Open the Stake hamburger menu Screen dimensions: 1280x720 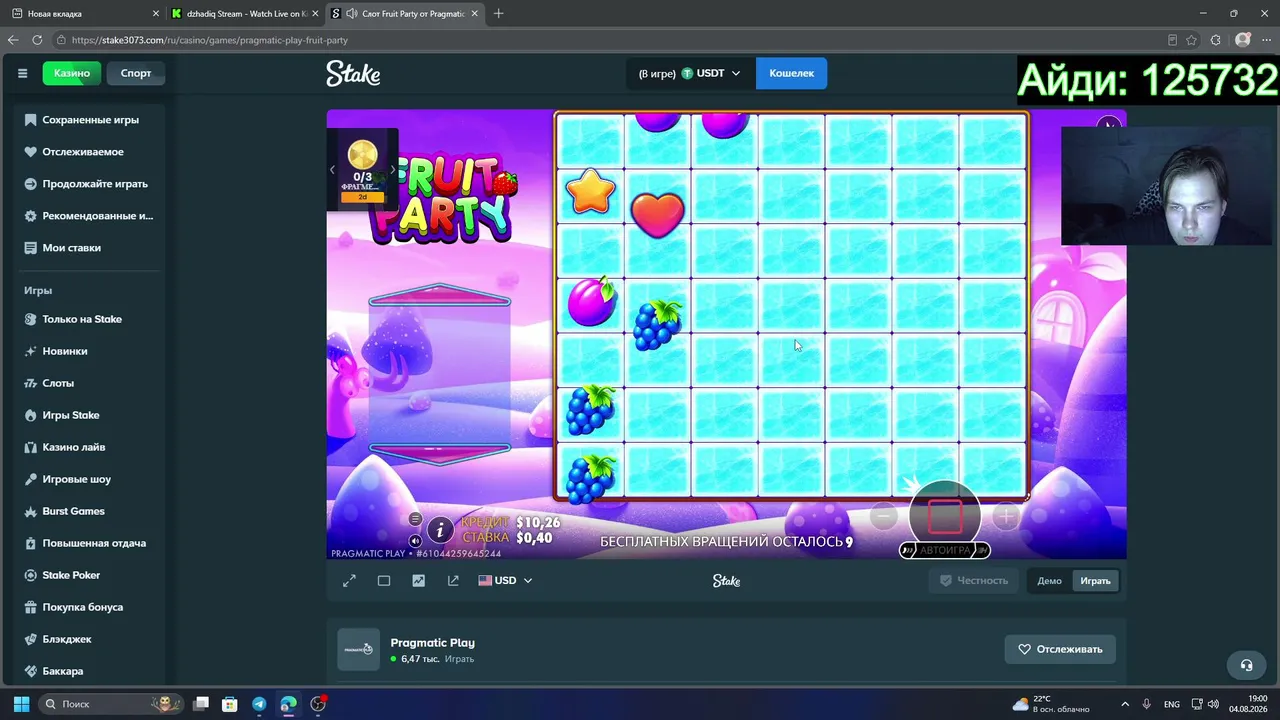click(22, 73)
